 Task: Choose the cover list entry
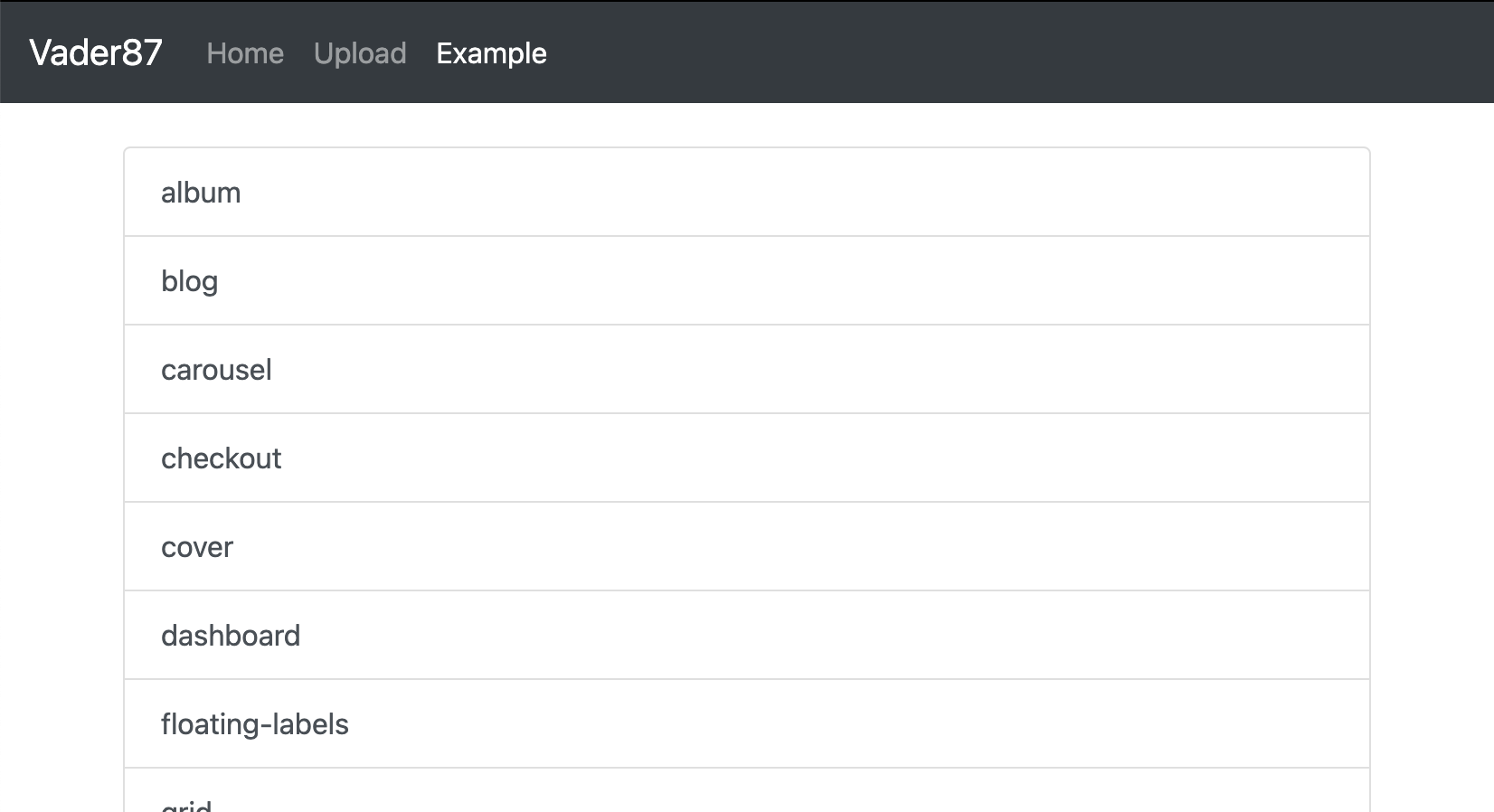point(747,547)
